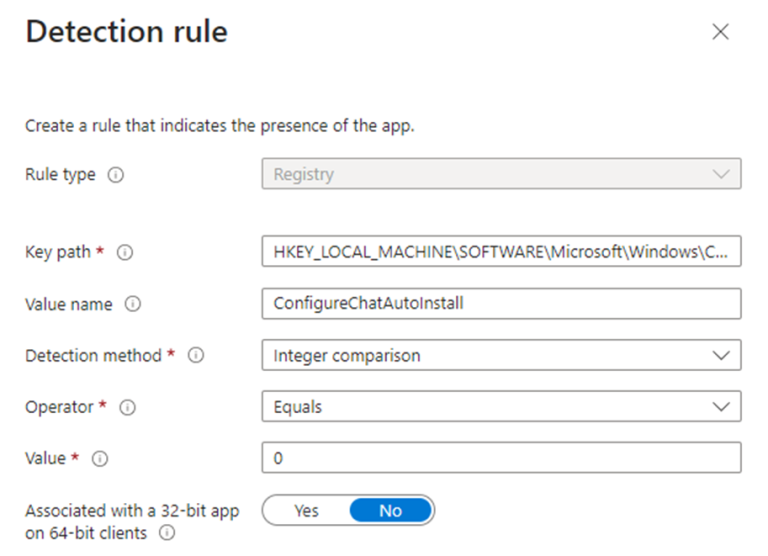Image resolution: width=768 pixels, height=556 pixels.
Task: Click info icon for 32-bit app setting
Action: click(167, 533)
